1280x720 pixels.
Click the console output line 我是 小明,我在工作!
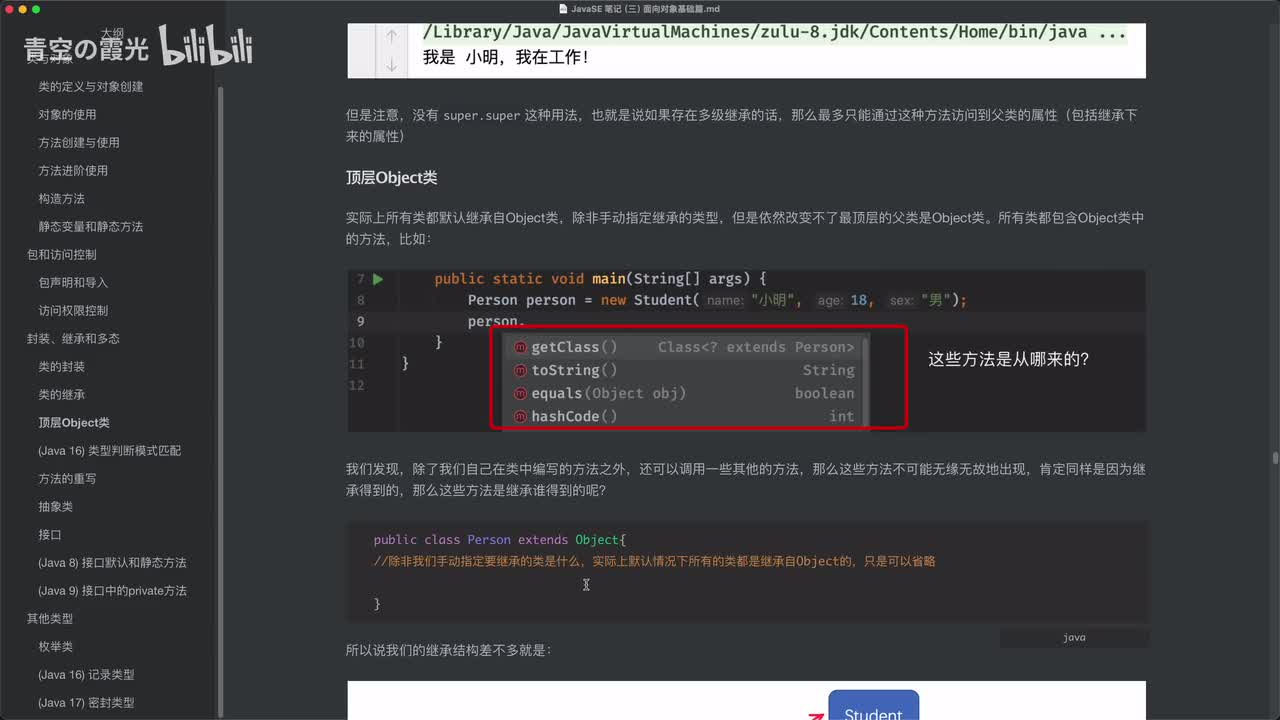(506, 58)
